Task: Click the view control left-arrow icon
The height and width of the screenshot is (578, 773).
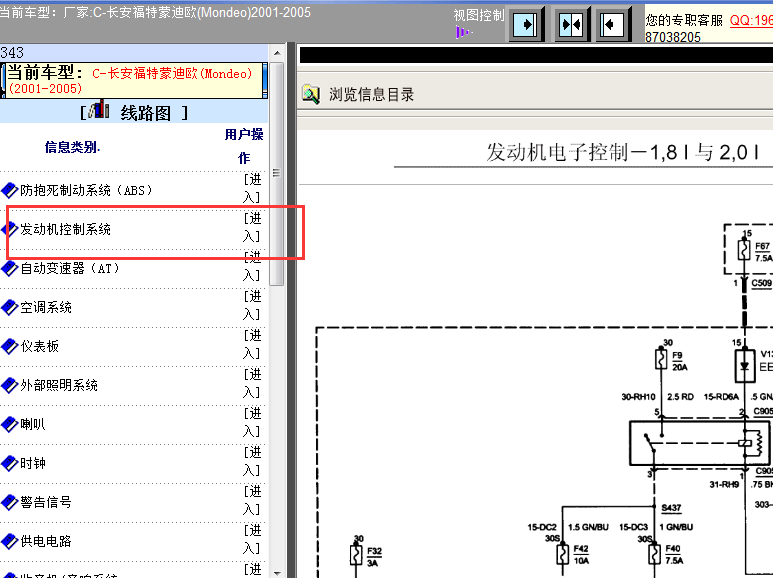Action: point(614,24)
